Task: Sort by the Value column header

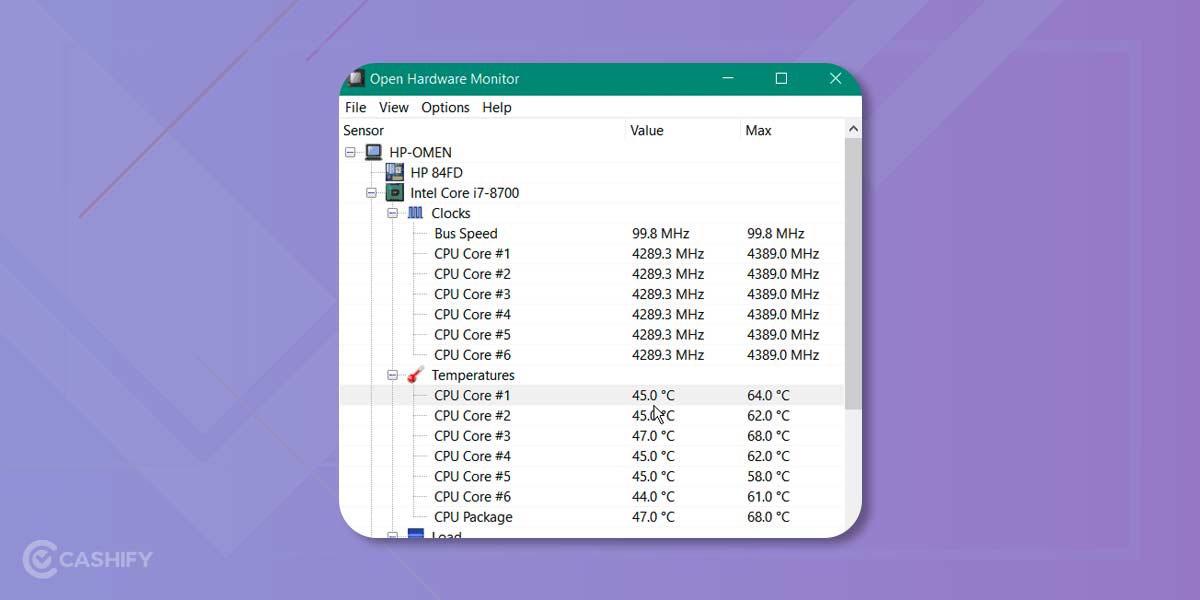Action: pos(647,130)
